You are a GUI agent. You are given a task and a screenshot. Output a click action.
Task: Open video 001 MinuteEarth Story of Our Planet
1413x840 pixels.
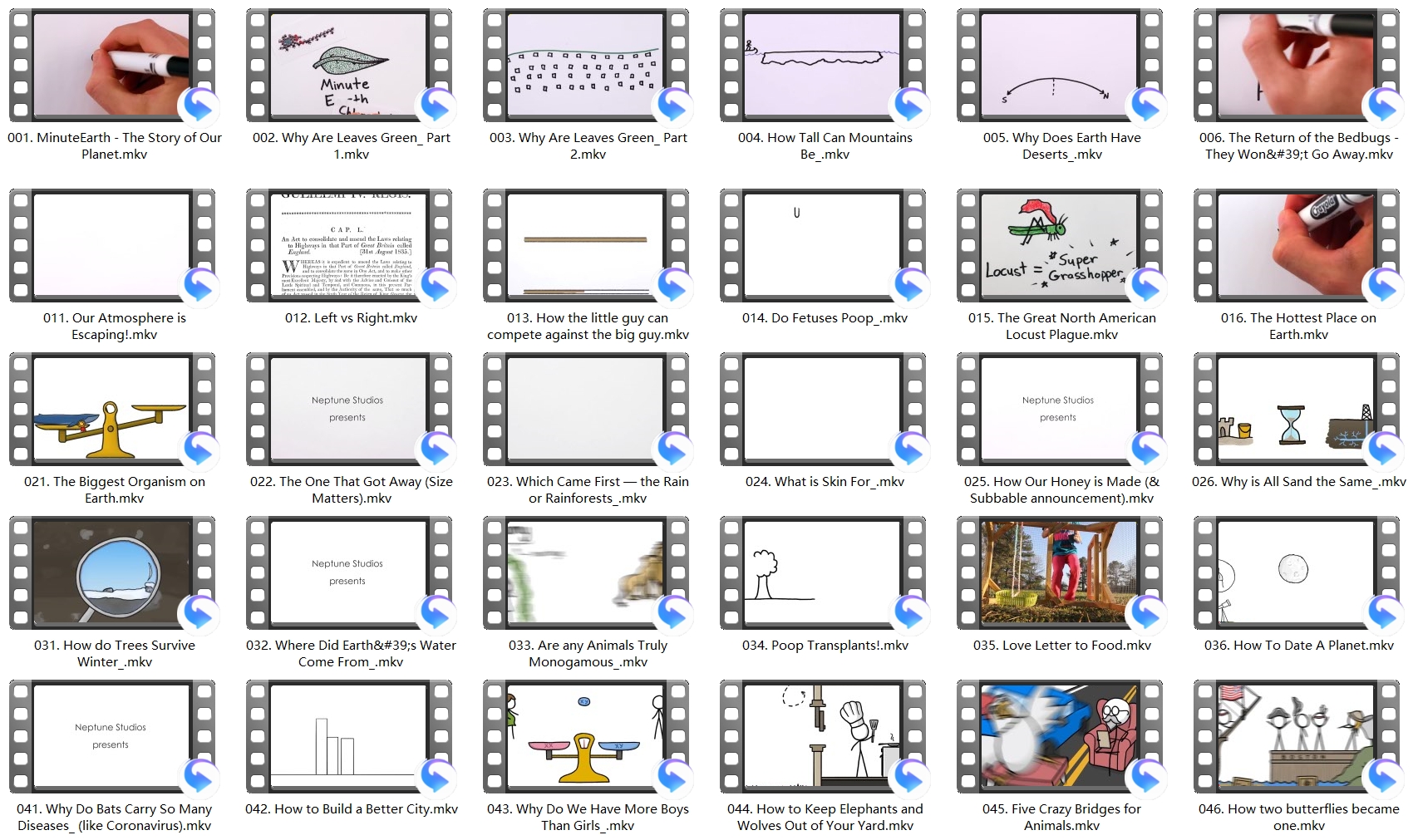112,66
